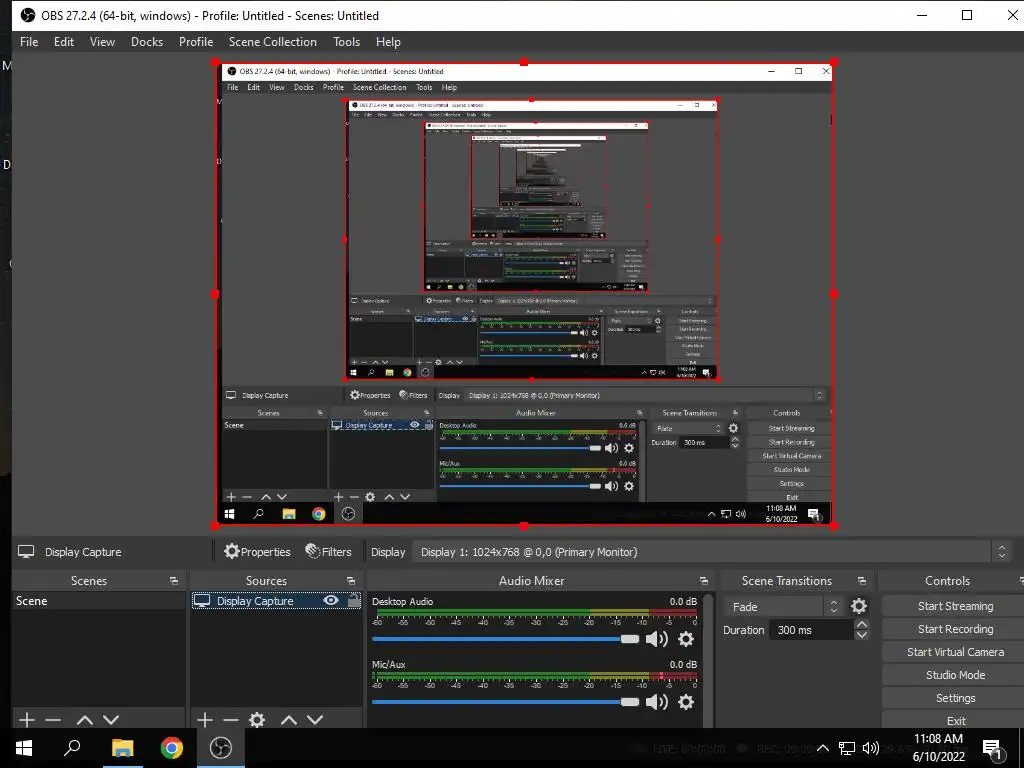The width and height of the screenshot is (1024, 768).
Task: Open the notification center icon
Action: (993, 749)
